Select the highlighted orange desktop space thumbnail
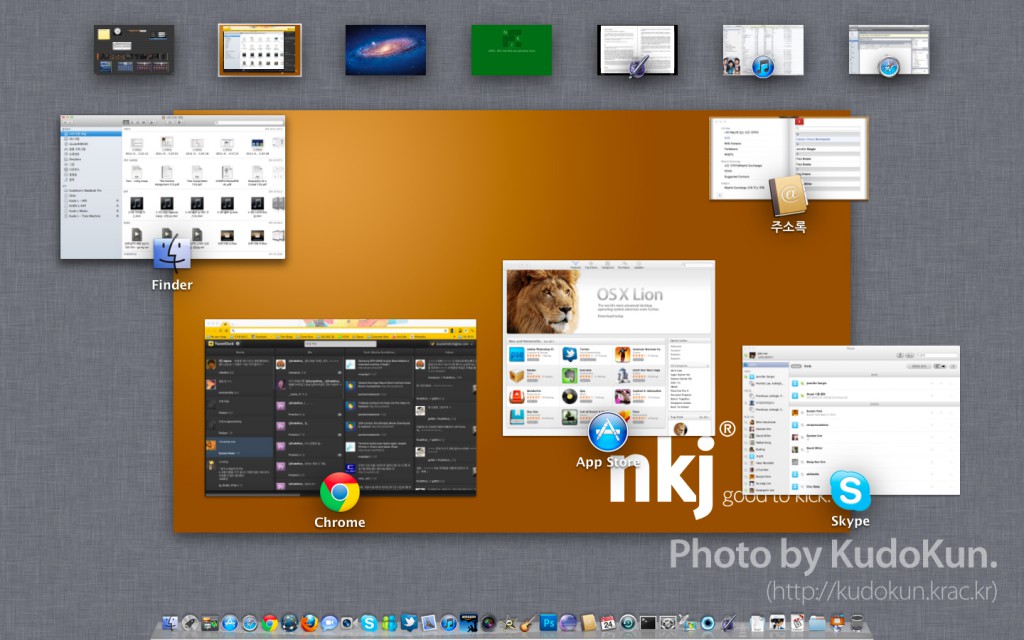Image resolution: width=1024 pixels, height=640 pixels. (260, 50)
